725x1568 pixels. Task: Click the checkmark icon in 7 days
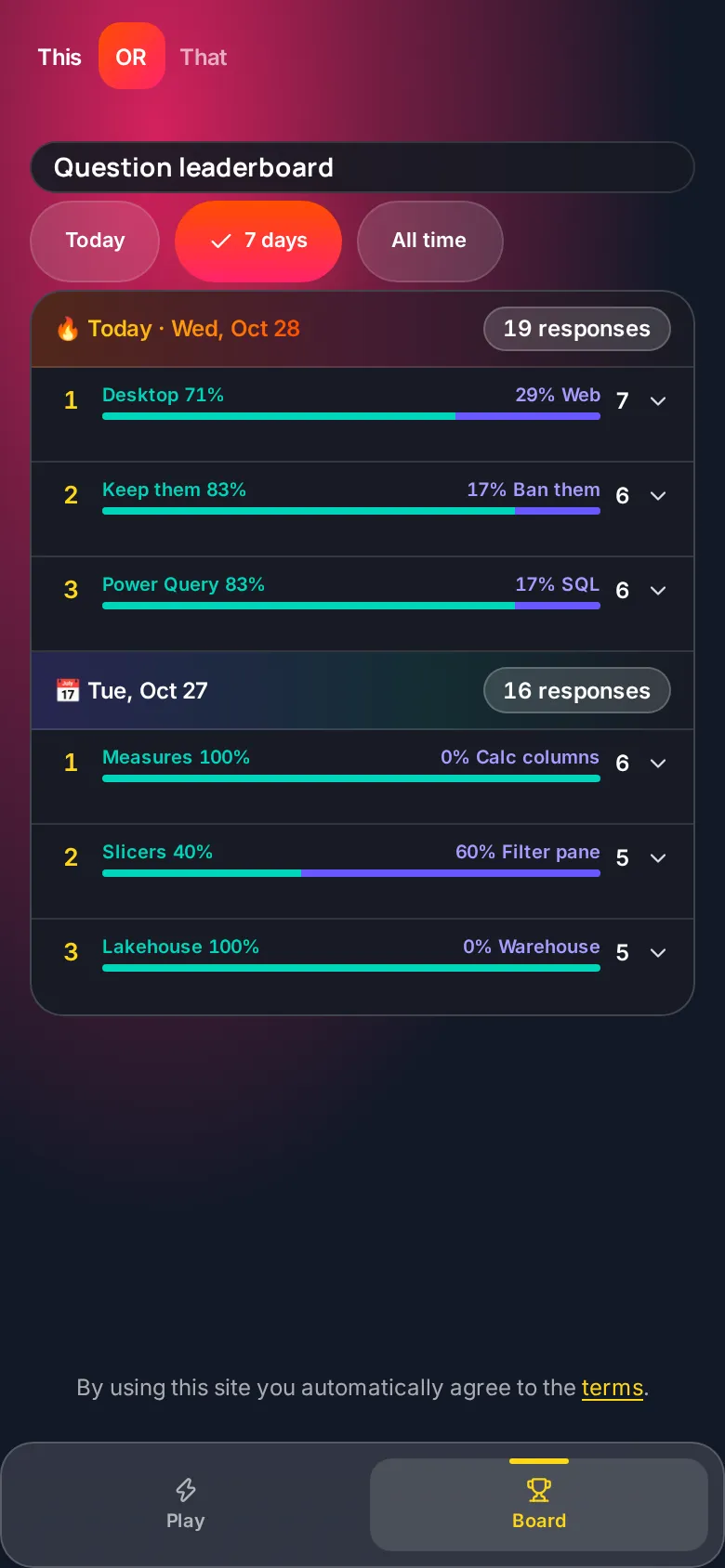[x=221, y=242]
